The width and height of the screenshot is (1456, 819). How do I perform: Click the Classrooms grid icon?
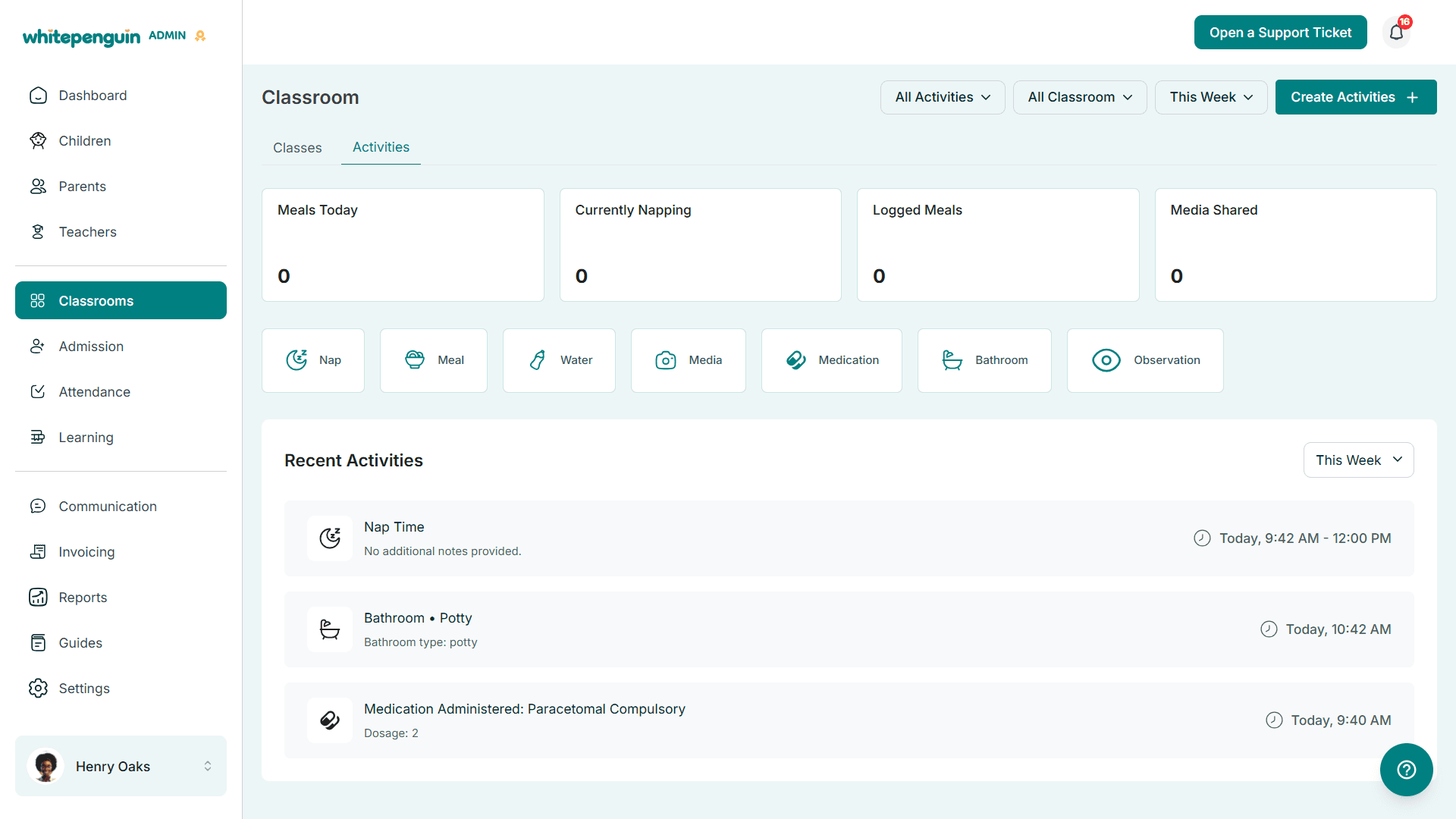click(38, 301)
